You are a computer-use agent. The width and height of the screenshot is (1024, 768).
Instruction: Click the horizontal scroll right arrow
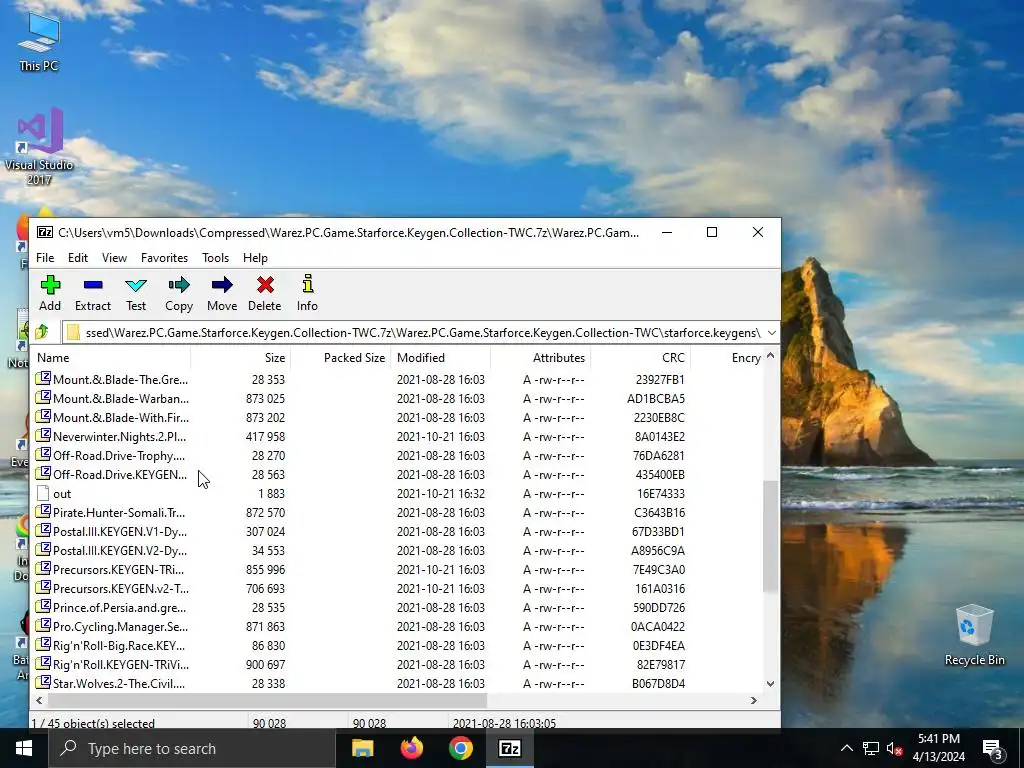[x=754, y=700]
